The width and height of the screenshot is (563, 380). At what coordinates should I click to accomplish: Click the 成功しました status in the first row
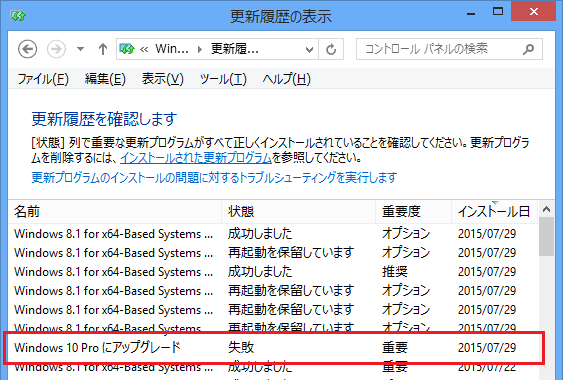[x=260, y=234]
